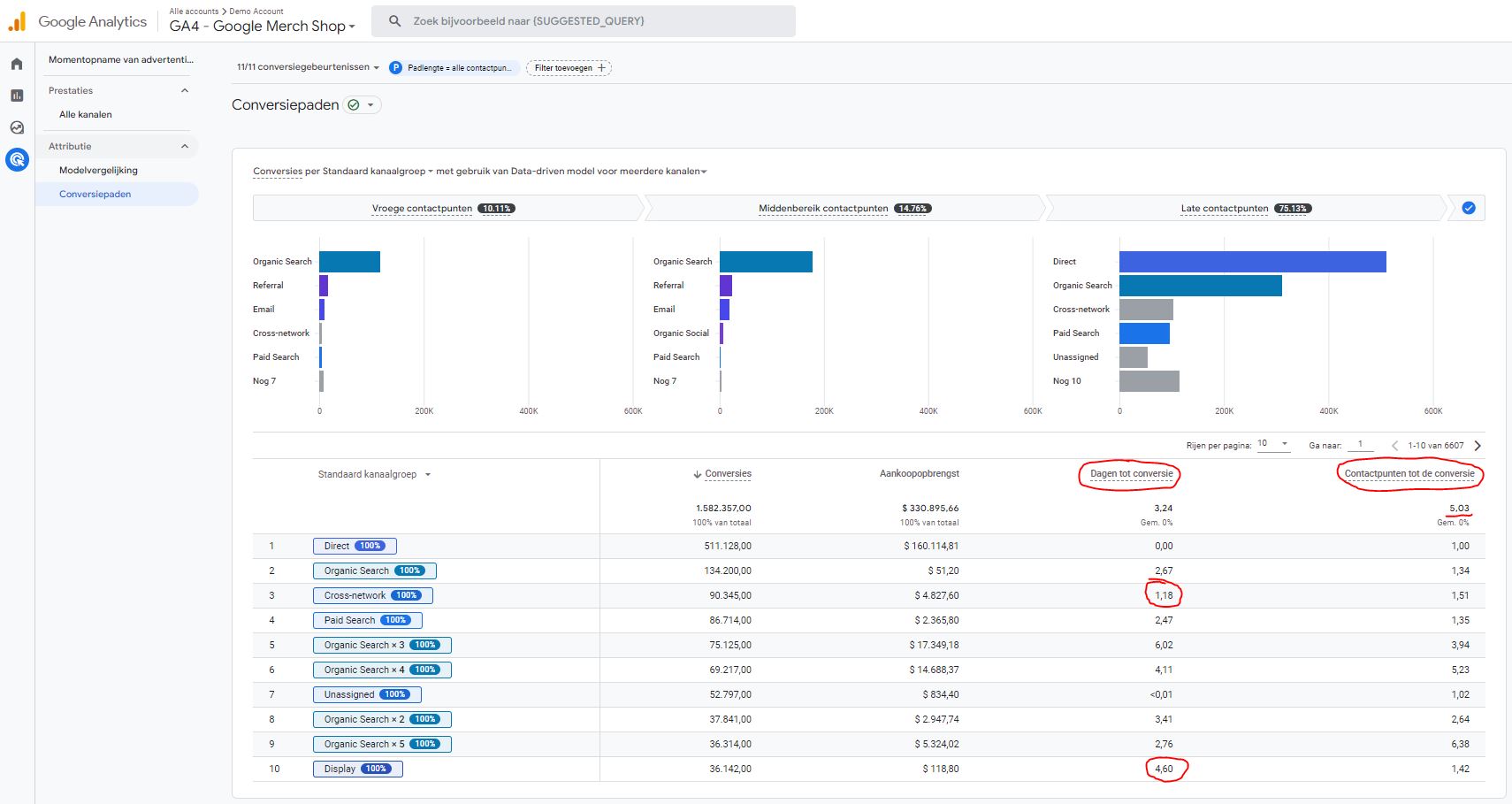Collapse the Prestaties section
Viewport: 1512px width, 804px height.
pyautogui.click(x=185, y=91)
